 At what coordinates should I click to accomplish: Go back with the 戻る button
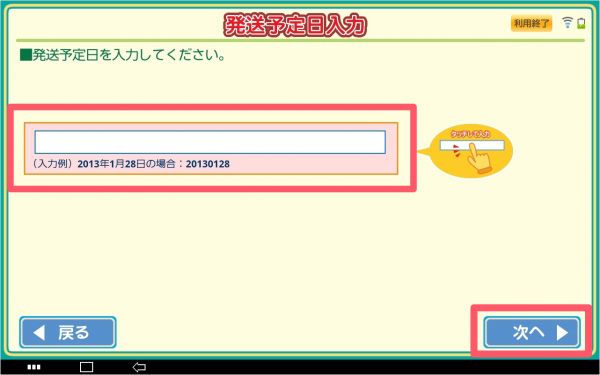(x=68, y=333)
